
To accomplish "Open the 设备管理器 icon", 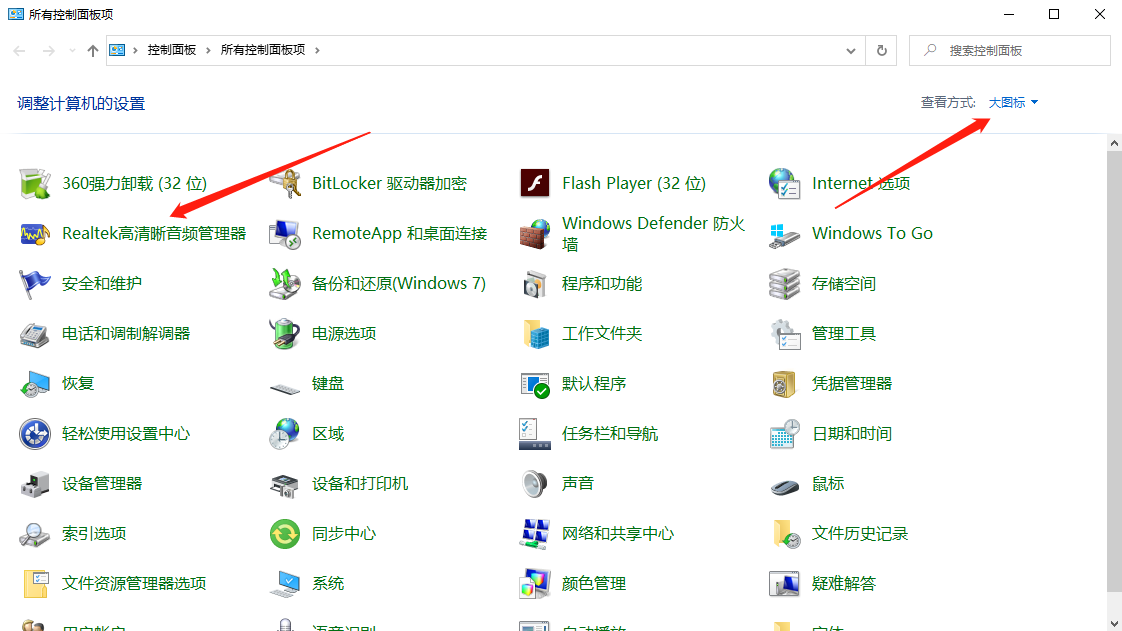I will [34, 484].
